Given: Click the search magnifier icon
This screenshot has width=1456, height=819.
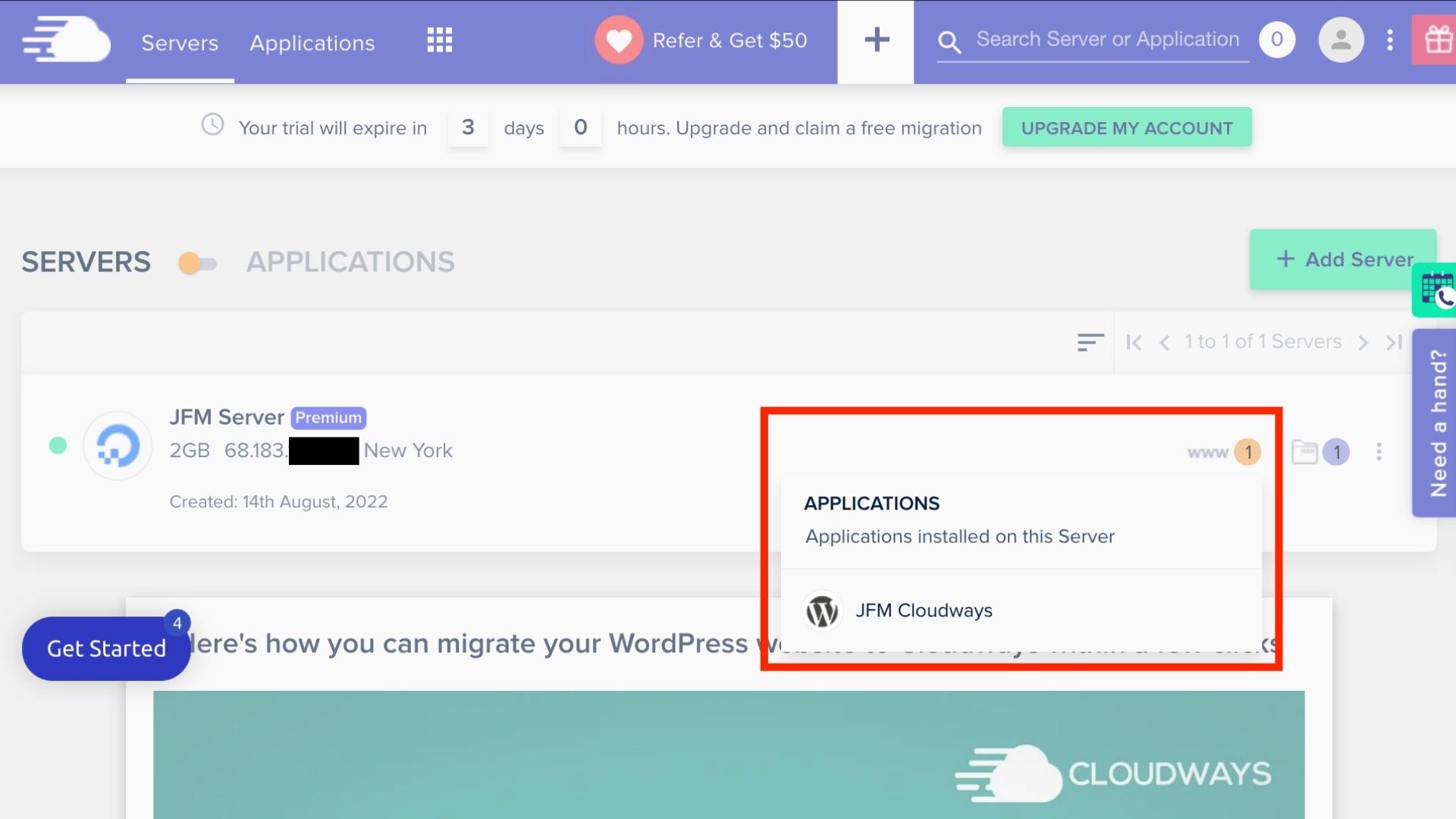Looking at the screenshot, I should (x=949, y=42).
